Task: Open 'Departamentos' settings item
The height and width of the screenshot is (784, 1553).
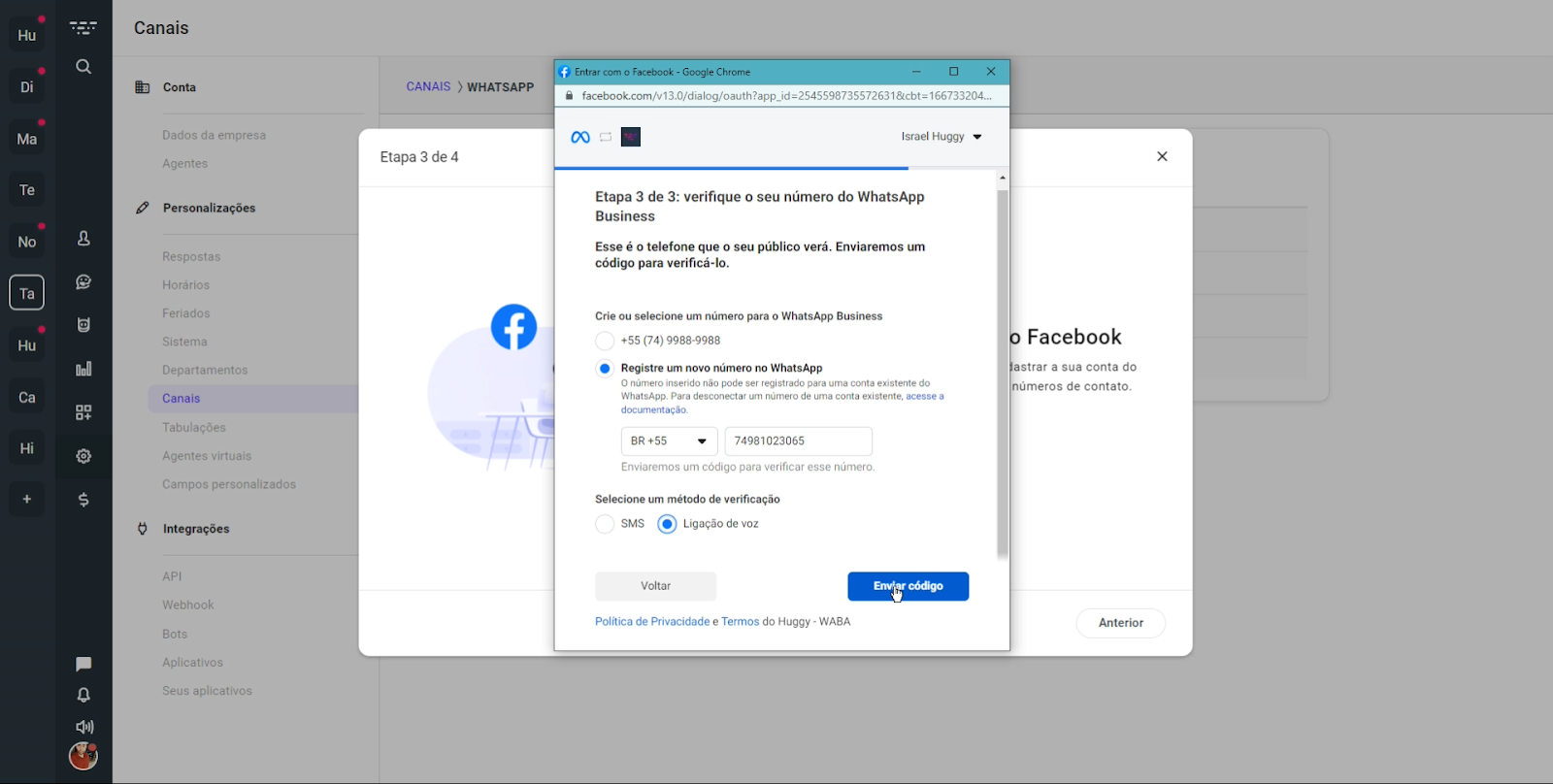Action: click(x=205, y=371)
